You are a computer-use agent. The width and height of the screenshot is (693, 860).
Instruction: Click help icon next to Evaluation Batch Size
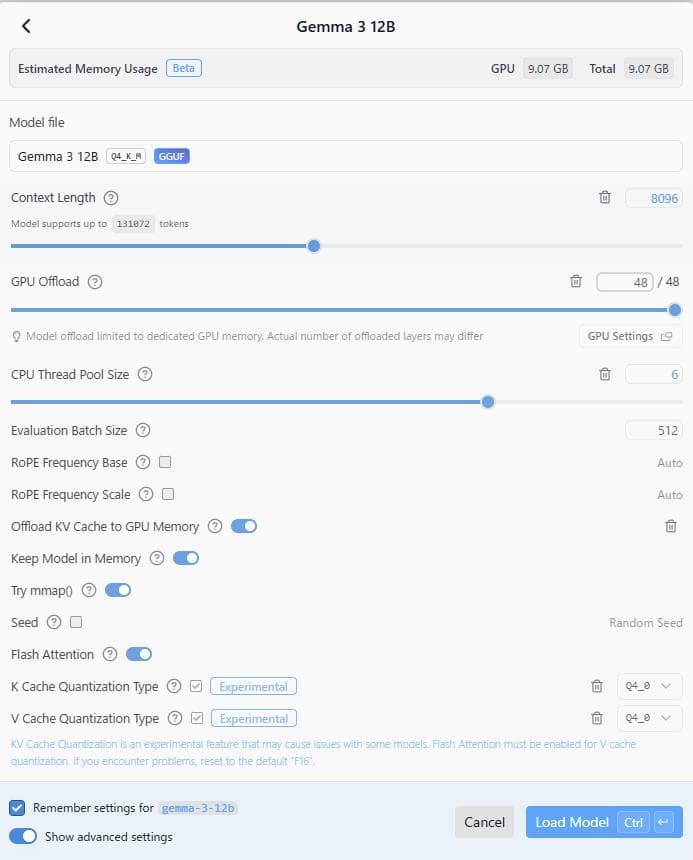coord(143,430)
